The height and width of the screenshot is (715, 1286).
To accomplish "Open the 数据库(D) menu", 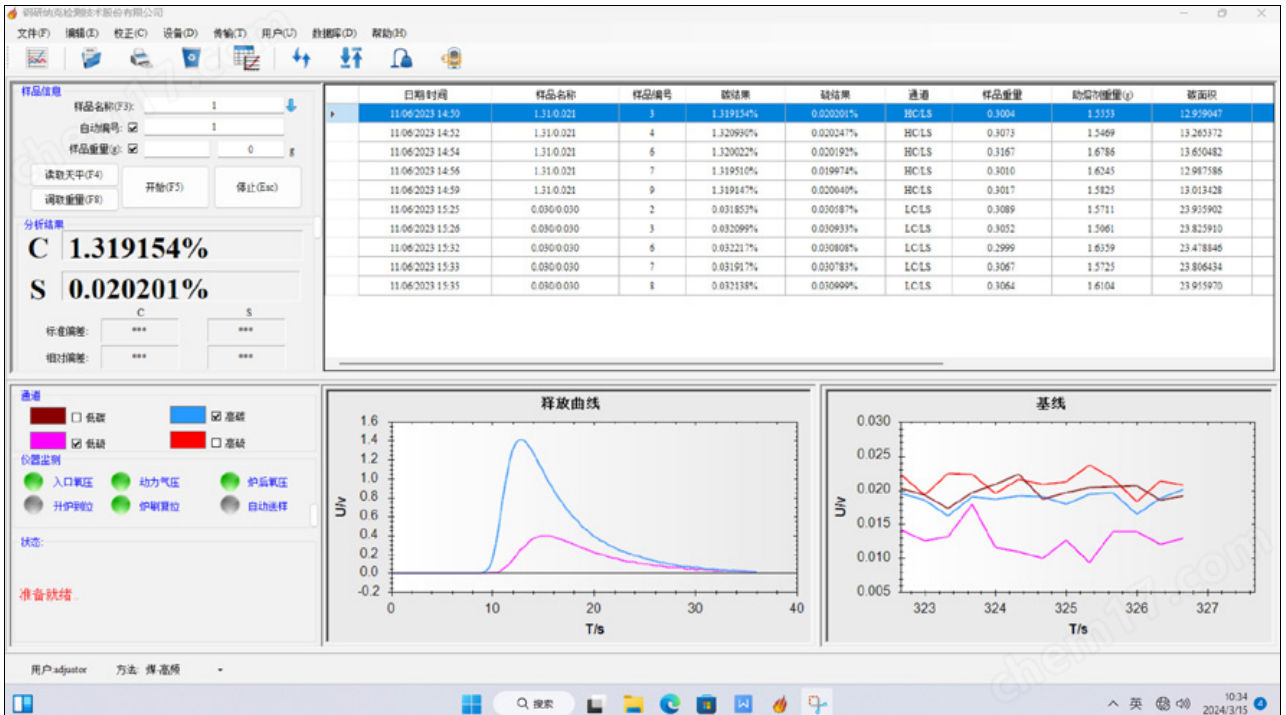I will [334, 33].
